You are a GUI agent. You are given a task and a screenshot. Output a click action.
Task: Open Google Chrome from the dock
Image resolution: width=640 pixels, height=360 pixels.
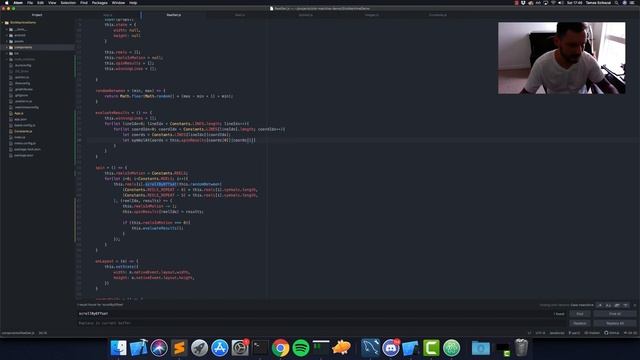click(x=280, y=348)
